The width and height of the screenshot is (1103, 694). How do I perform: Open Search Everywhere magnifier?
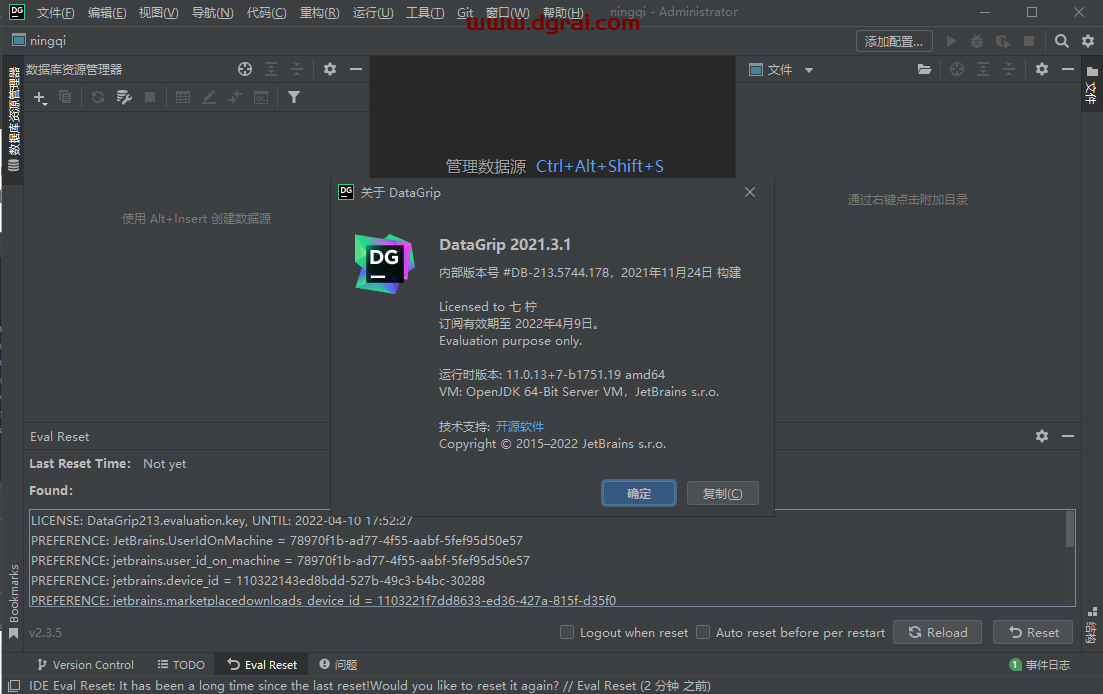1062,41
